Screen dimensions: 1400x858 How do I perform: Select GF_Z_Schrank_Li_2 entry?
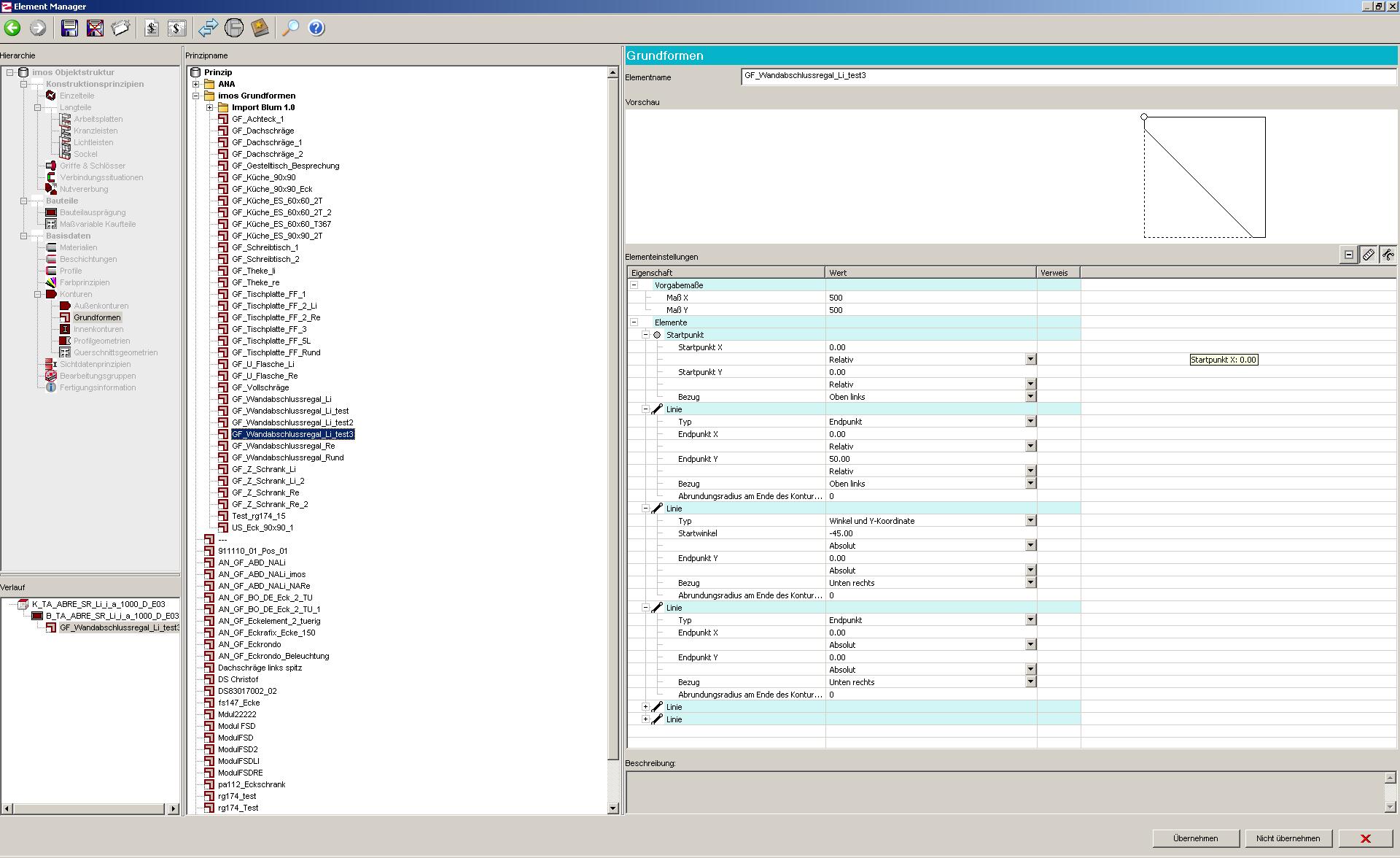coord(268,481)
